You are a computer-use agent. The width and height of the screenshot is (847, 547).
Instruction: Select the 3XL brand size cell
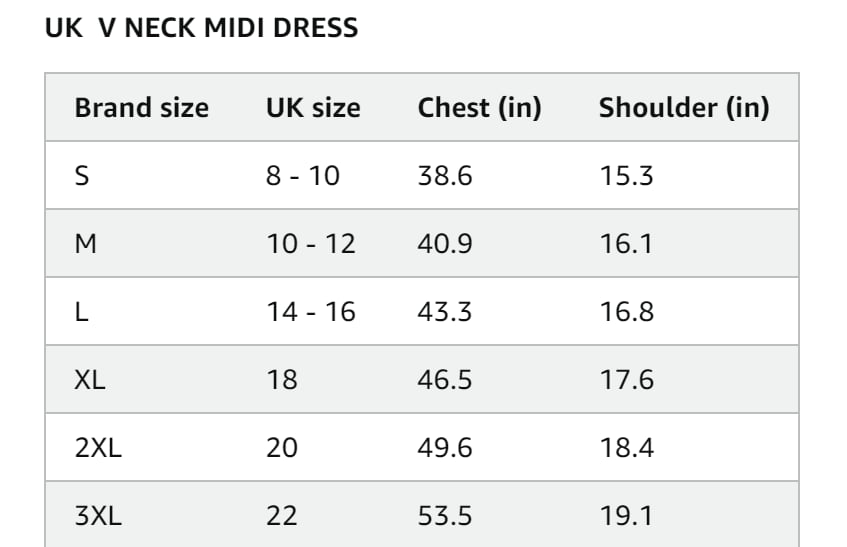click(x=98, y=516)
